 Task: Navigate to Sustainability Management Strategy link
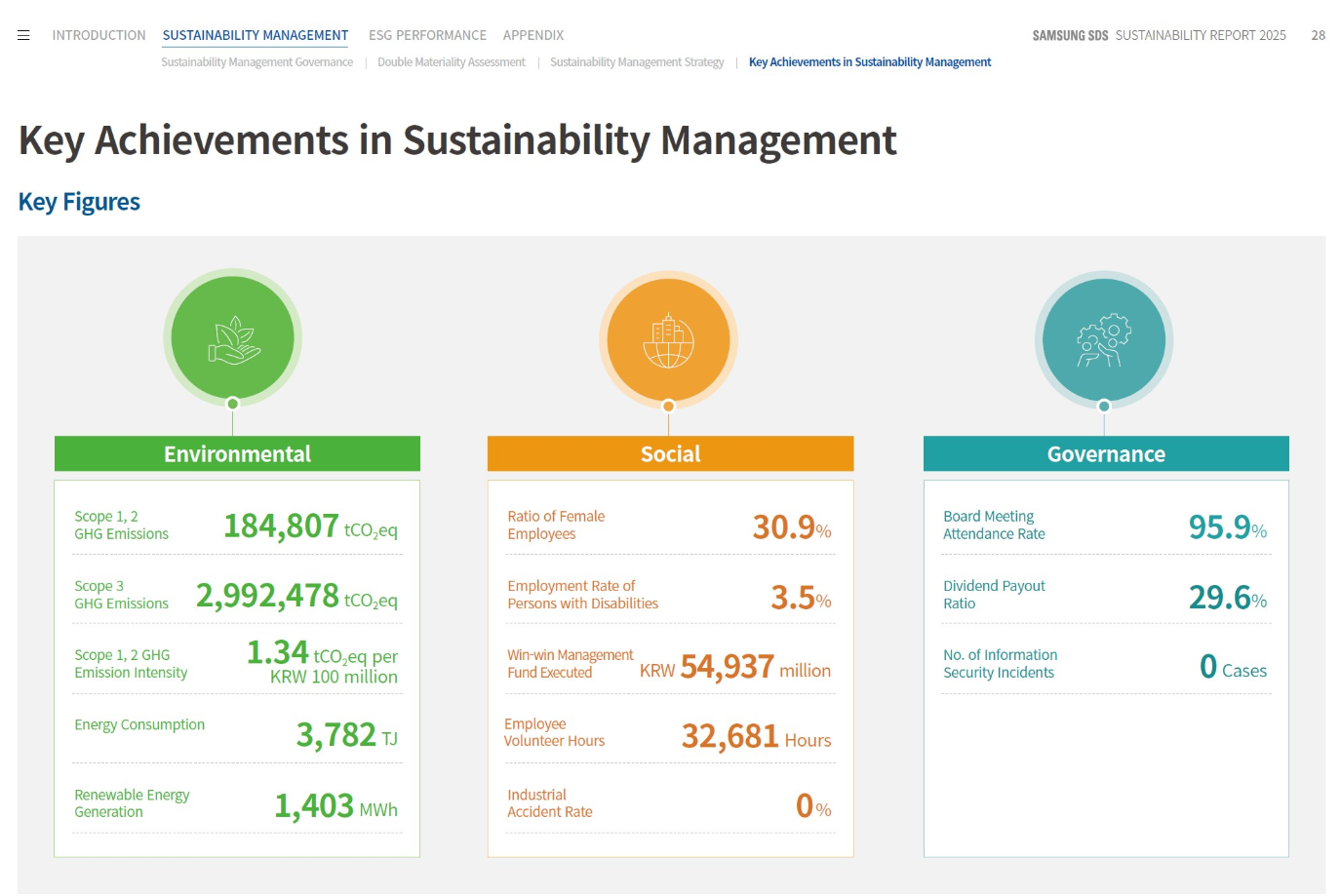(x=637, y=62)
